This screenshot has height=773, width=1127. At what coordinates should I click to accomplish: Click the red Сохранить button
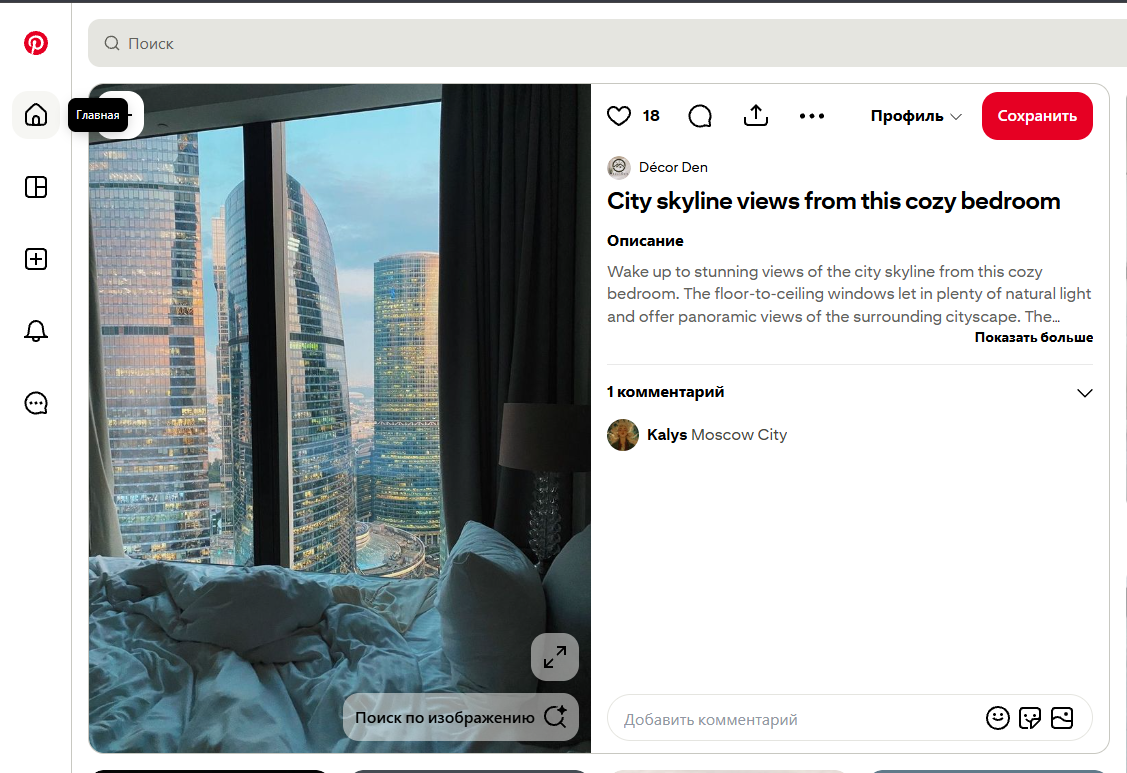(1037, 116)
